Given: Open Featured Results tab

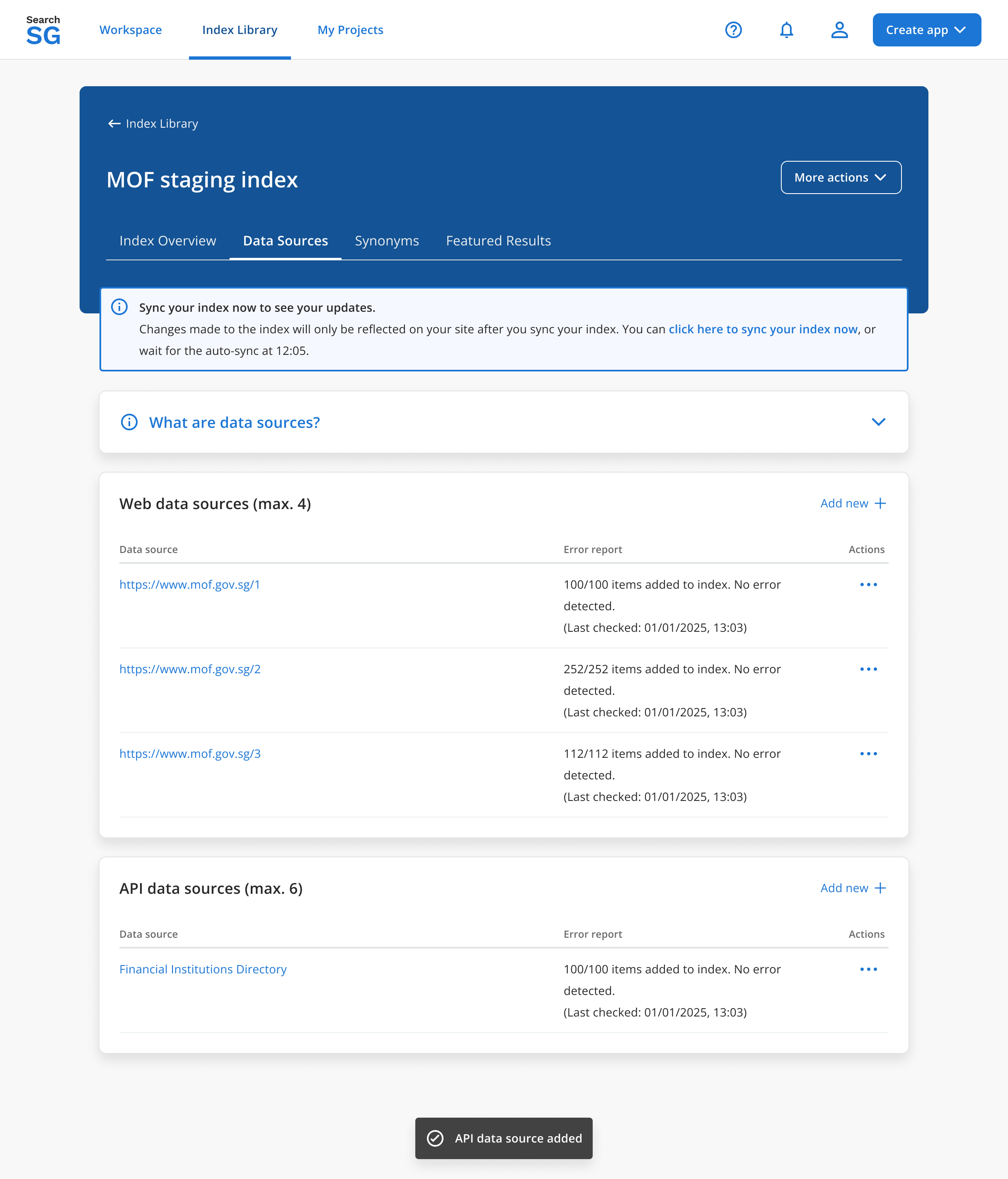Looking at the screenshot, I should tap(498, 241).
